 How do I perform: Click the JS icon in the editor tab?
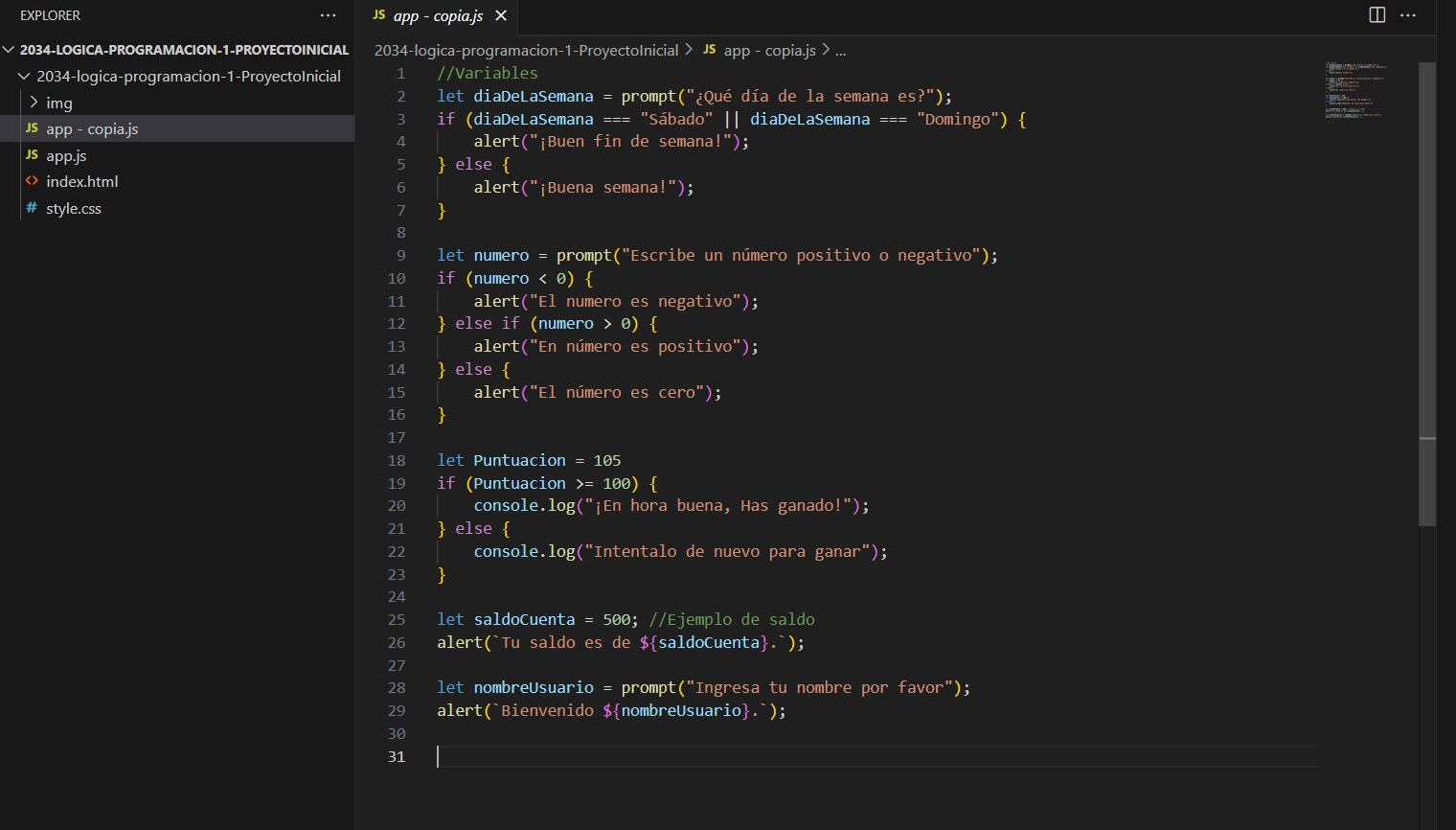379,15
